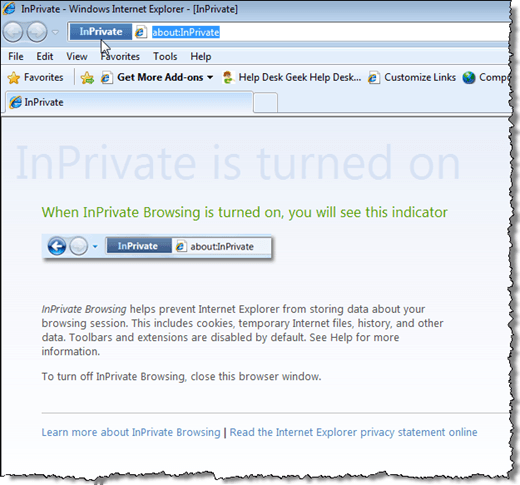
Task: Click the page icon beside about:InPrivate address
Action: coord(141,32)
